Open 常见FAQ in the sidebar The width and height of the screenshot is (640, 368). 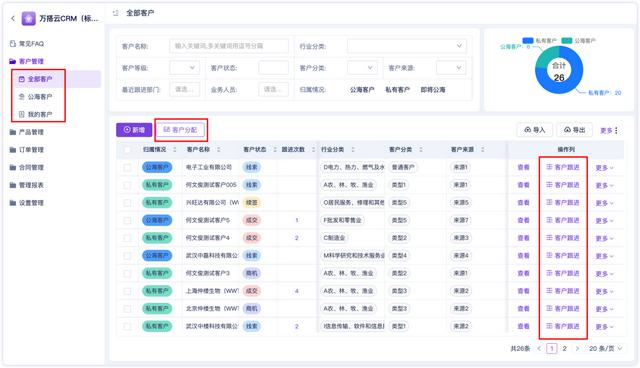(x=31, y=44)
